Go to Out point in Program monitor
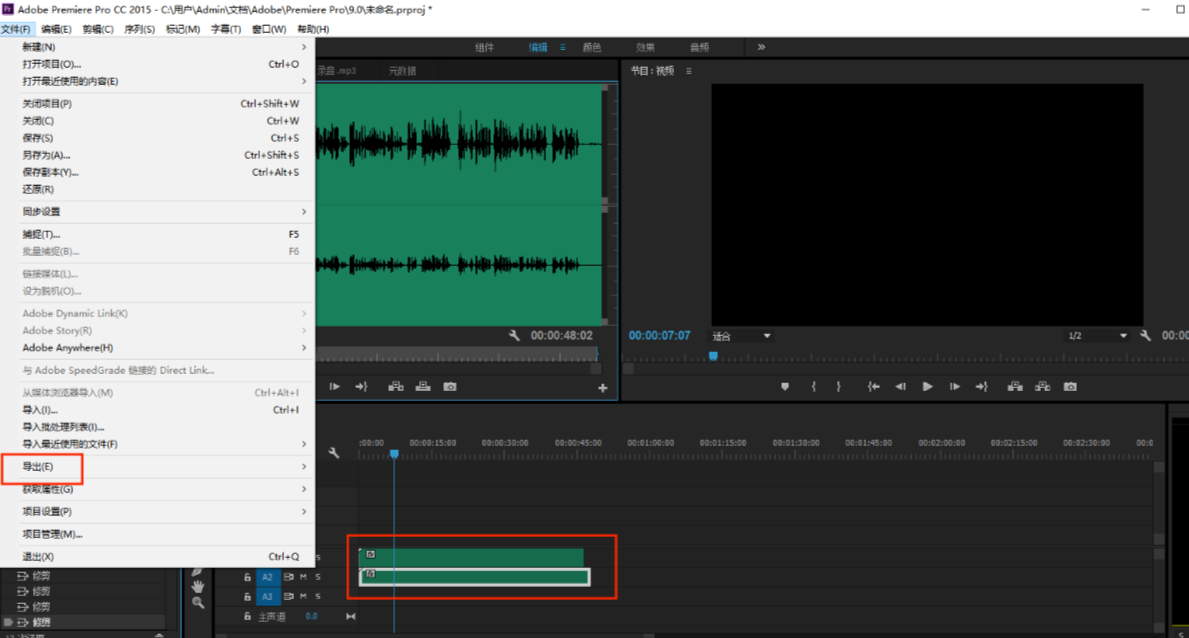 (x=981, y=387)
